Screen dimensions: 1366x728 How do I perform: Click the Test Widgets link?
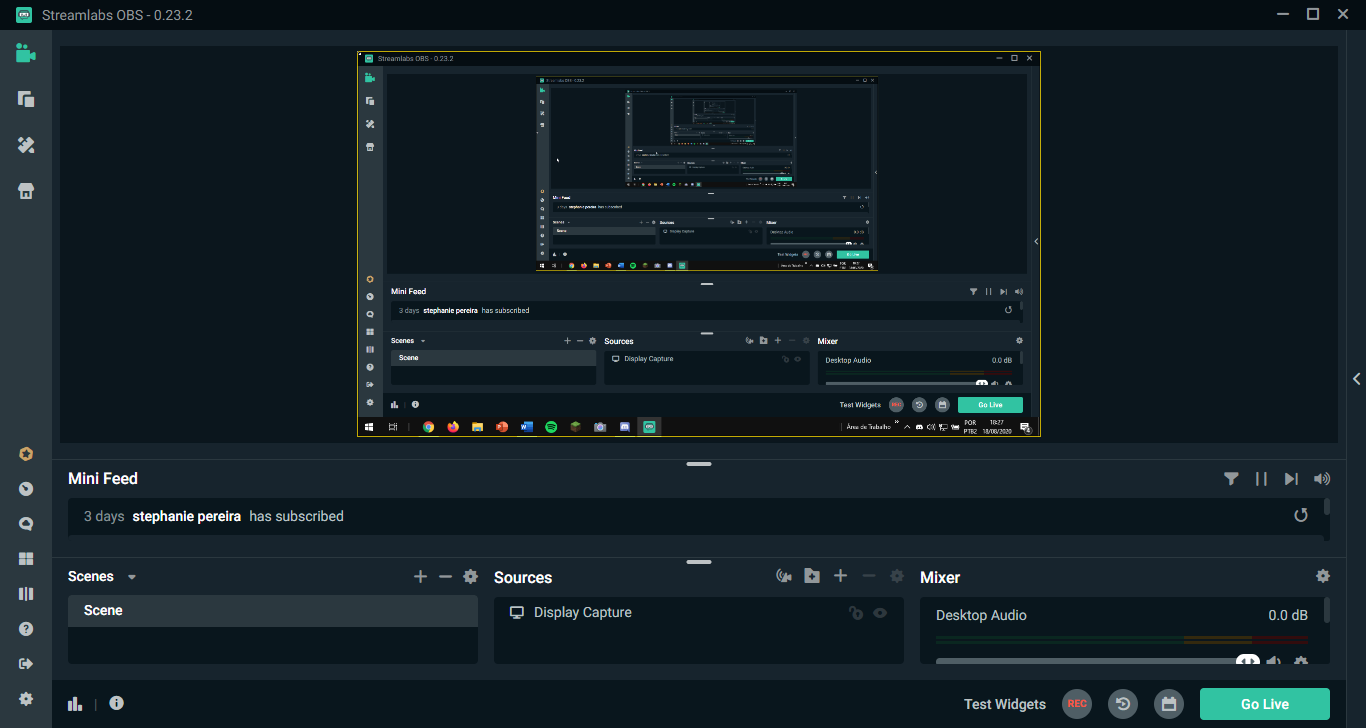point(1005,704)
